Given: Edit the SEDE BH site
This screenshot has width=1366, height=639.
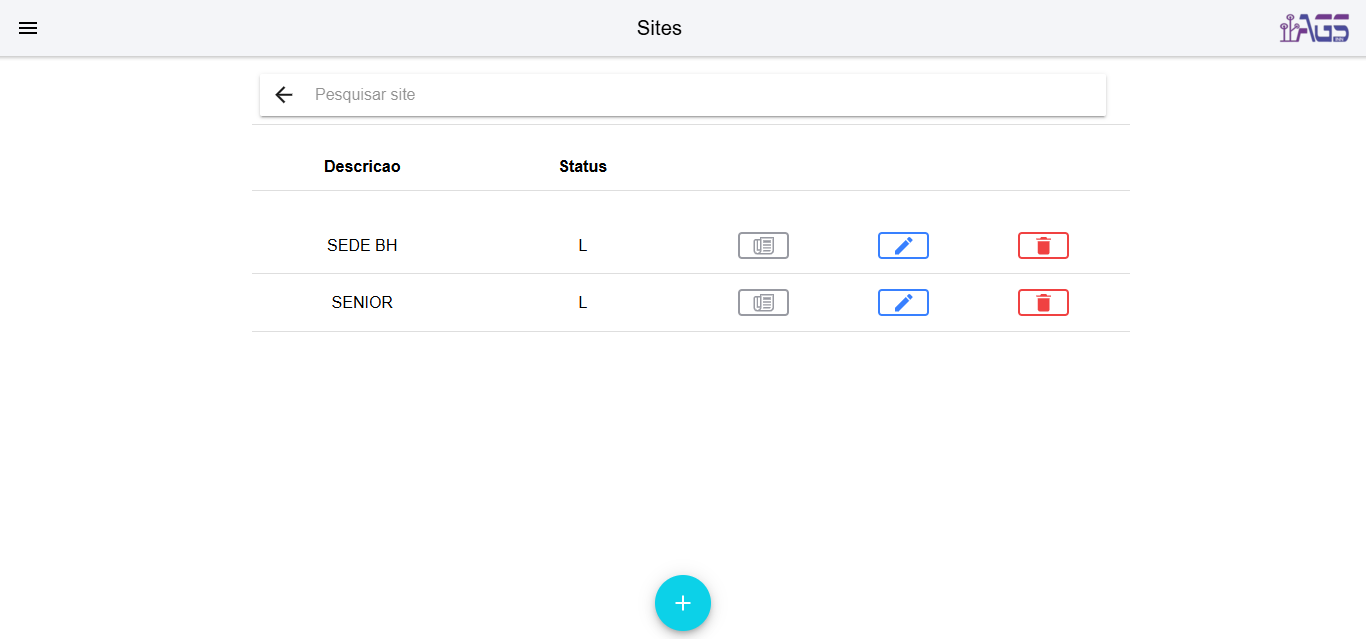Looking at the screenshot, I should pos(903,245).
